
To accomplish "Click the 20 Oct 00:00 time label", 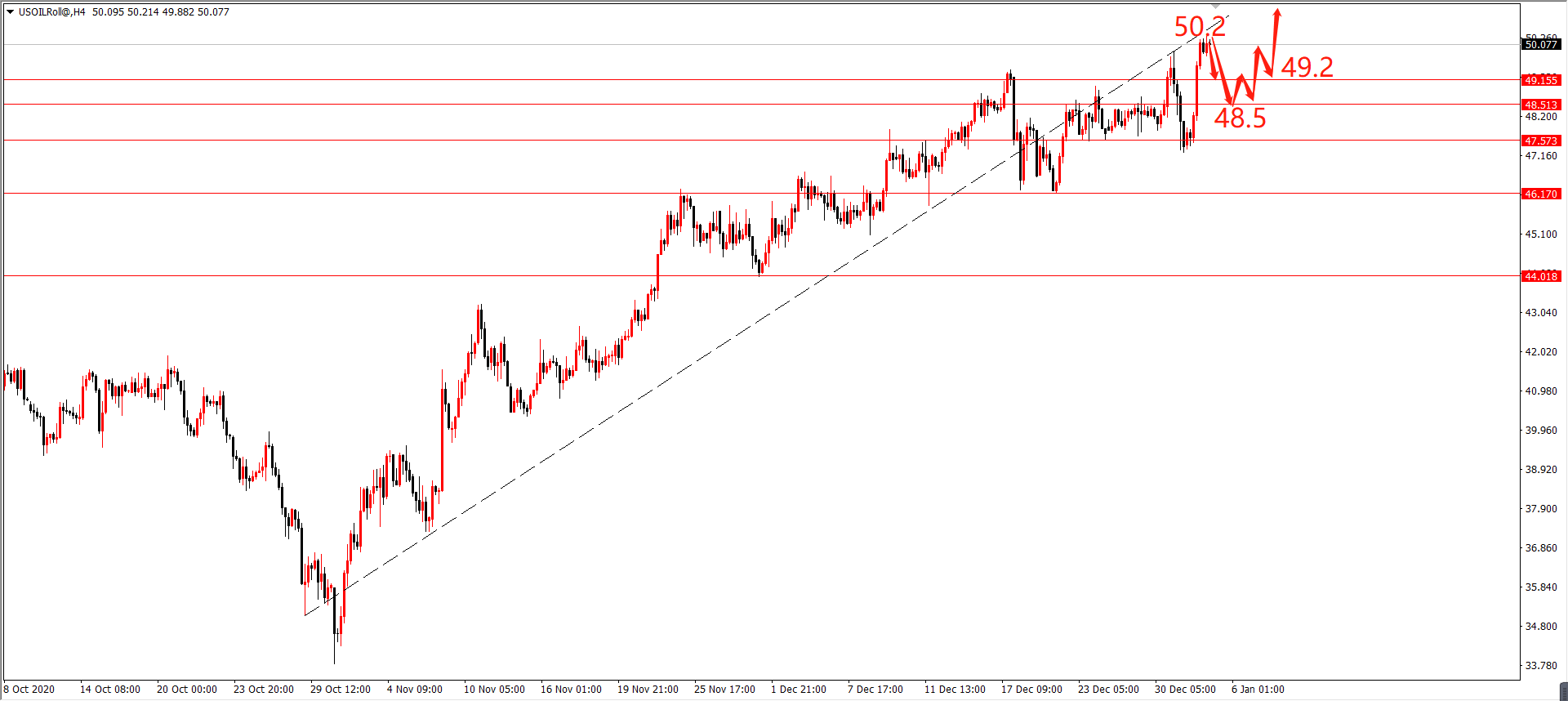I will click(187, 690).
